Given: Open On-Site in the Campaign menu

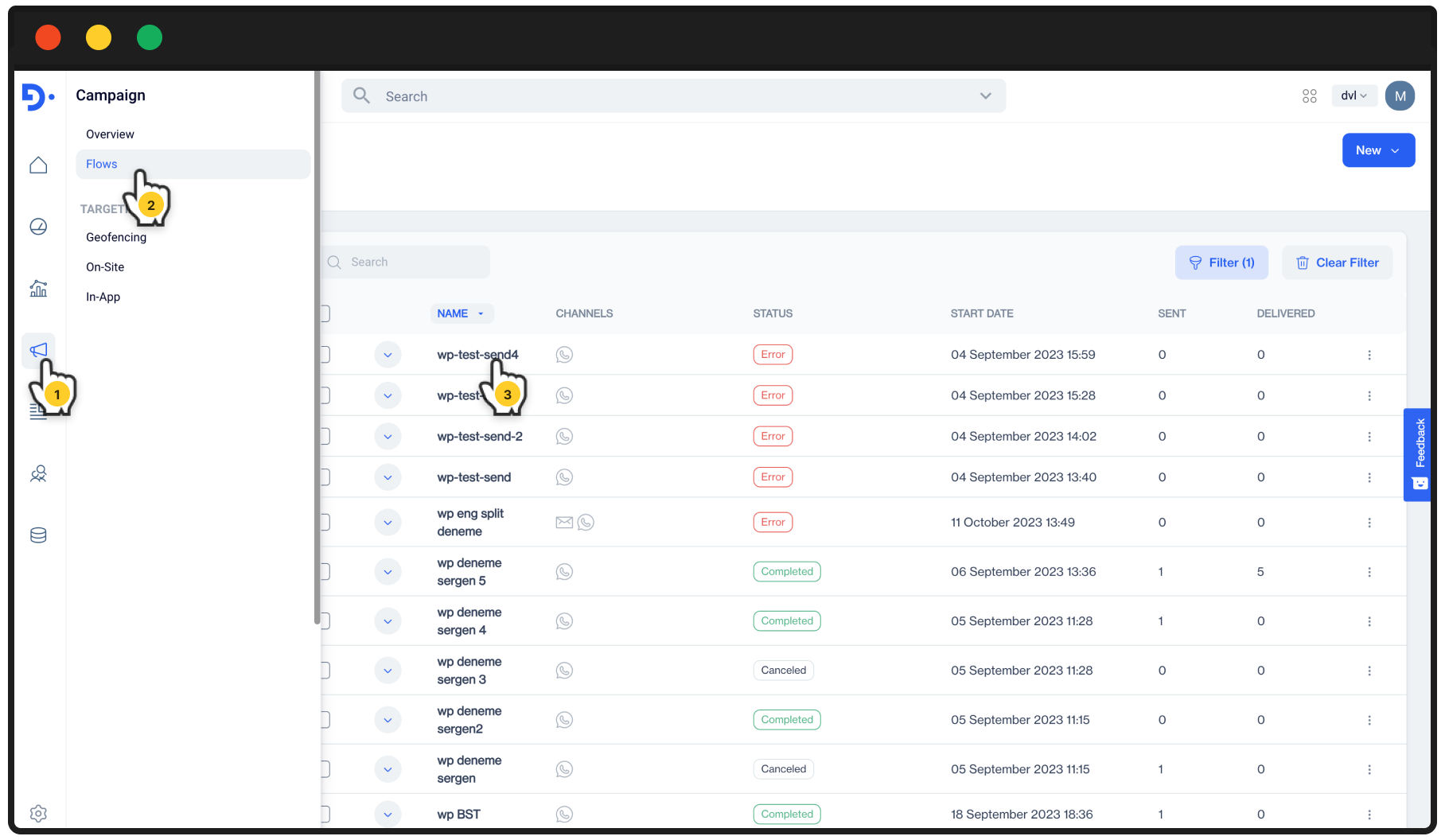Looking at the screenshot, I should pyautogui.click(x=105, y=267).
